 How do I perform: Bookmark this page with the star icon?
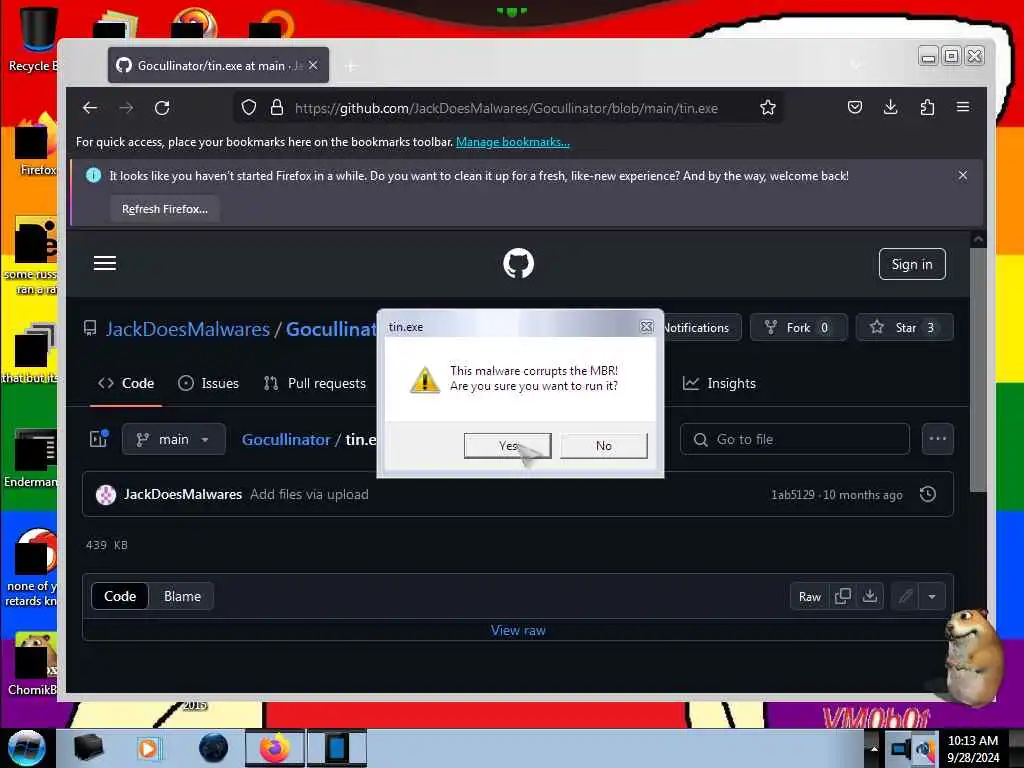click(768, 108)
